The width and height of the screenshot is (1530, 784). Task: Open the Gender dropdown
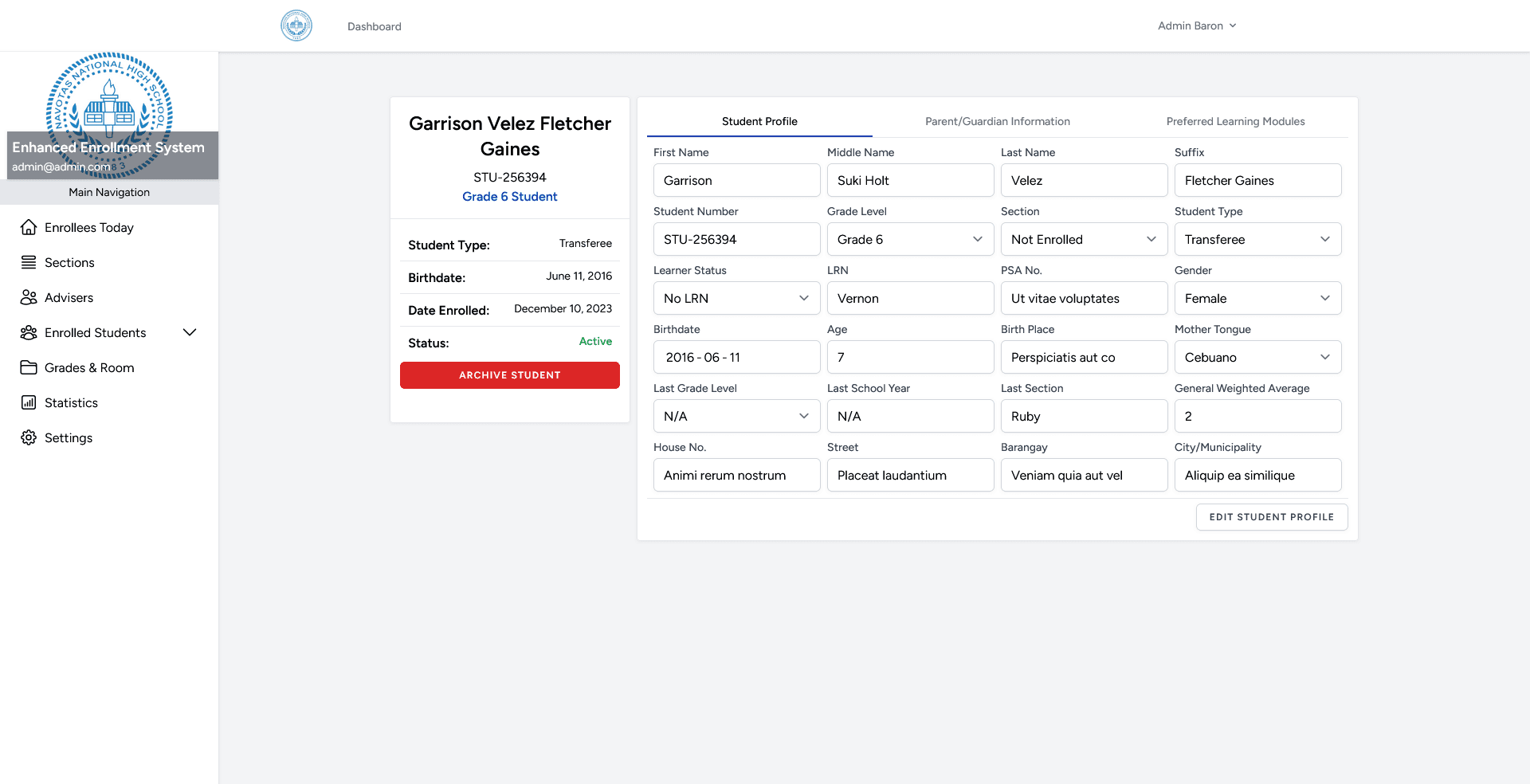click(1257, 298)
